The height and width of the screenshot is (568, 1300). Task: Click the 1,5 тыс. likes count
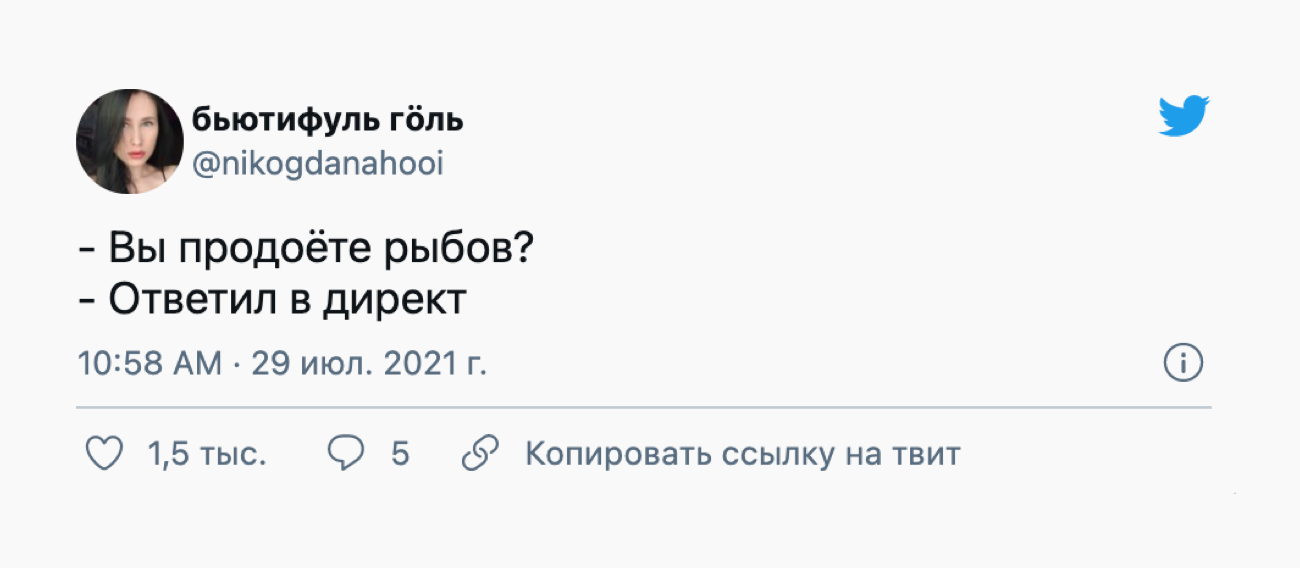pos(207,455)
